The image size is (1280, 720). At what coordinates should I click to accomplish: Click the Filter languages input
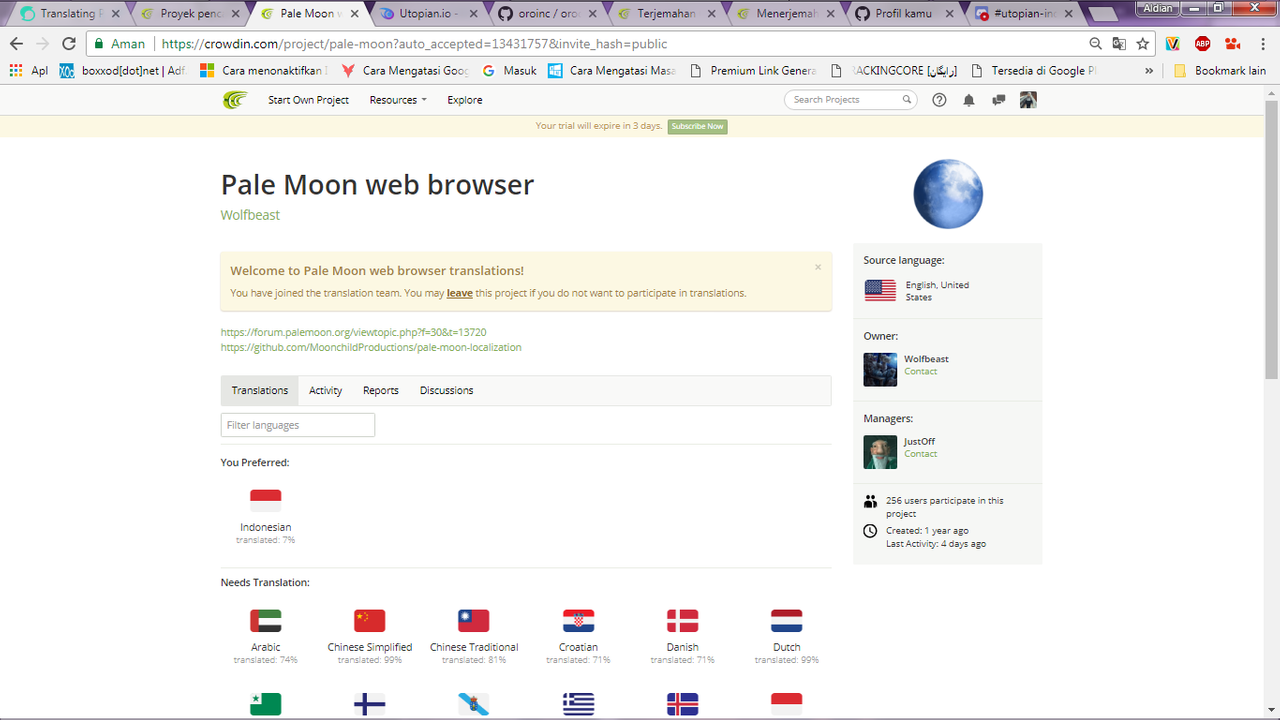click(298, 425)
